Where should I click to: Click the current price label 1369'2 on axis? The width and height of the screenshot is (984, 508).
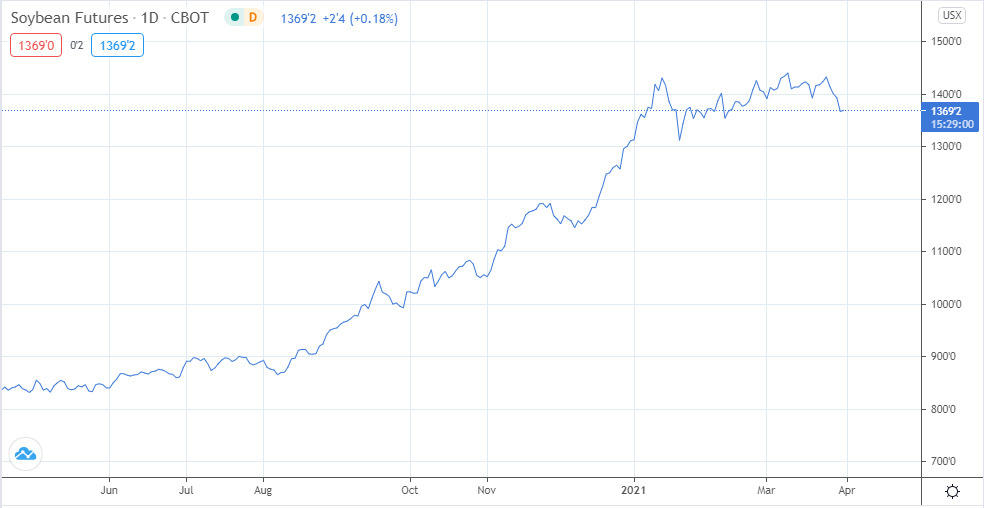point(946,111)
